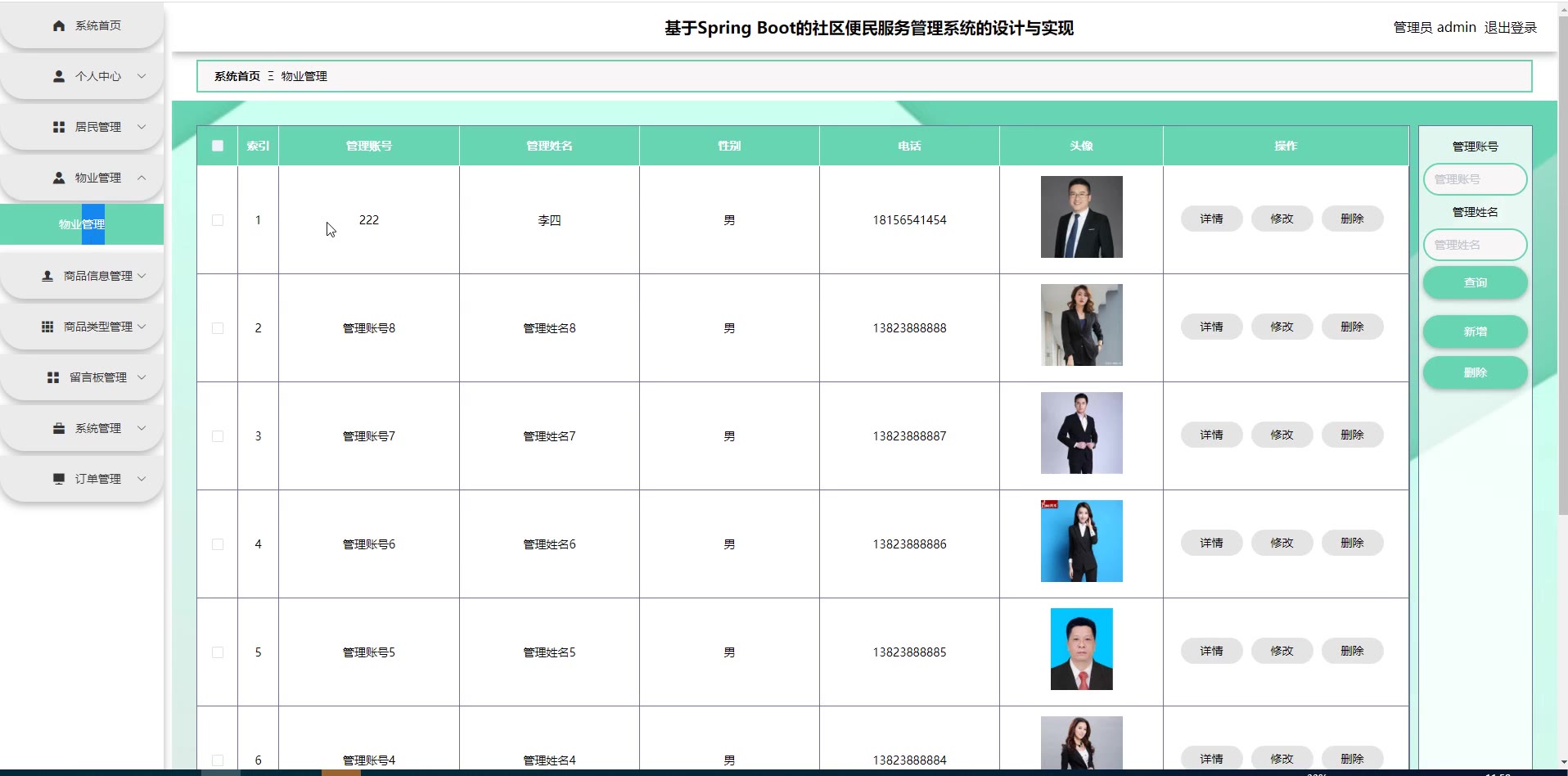This screenshot has width=1568, height=776.
Task: Select the highlighted 物业管理 submenu item
Action: [x=81, y=224]
